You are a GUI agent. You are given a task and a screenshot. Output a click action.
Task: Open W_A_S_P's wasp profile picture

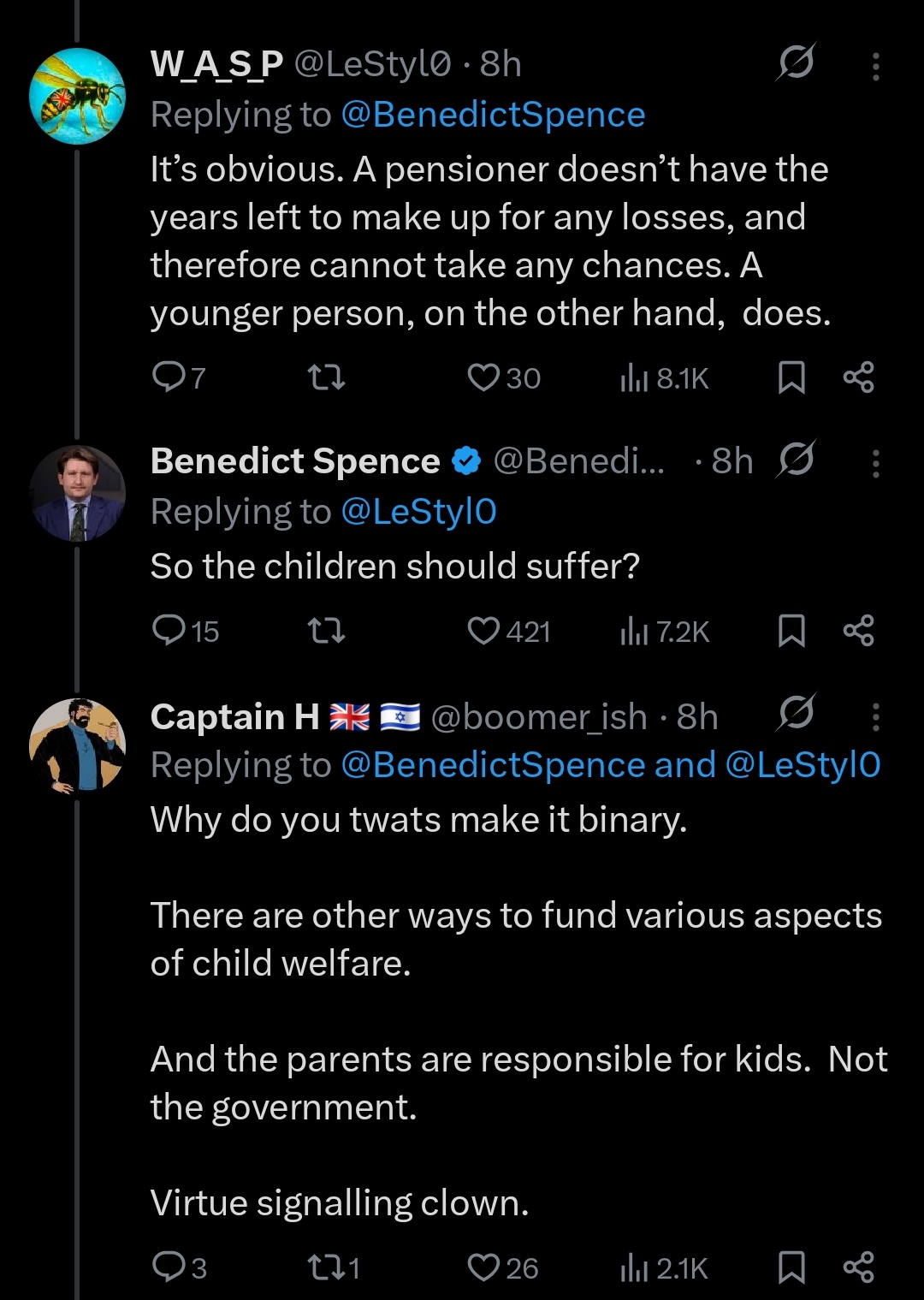point(77,96)
